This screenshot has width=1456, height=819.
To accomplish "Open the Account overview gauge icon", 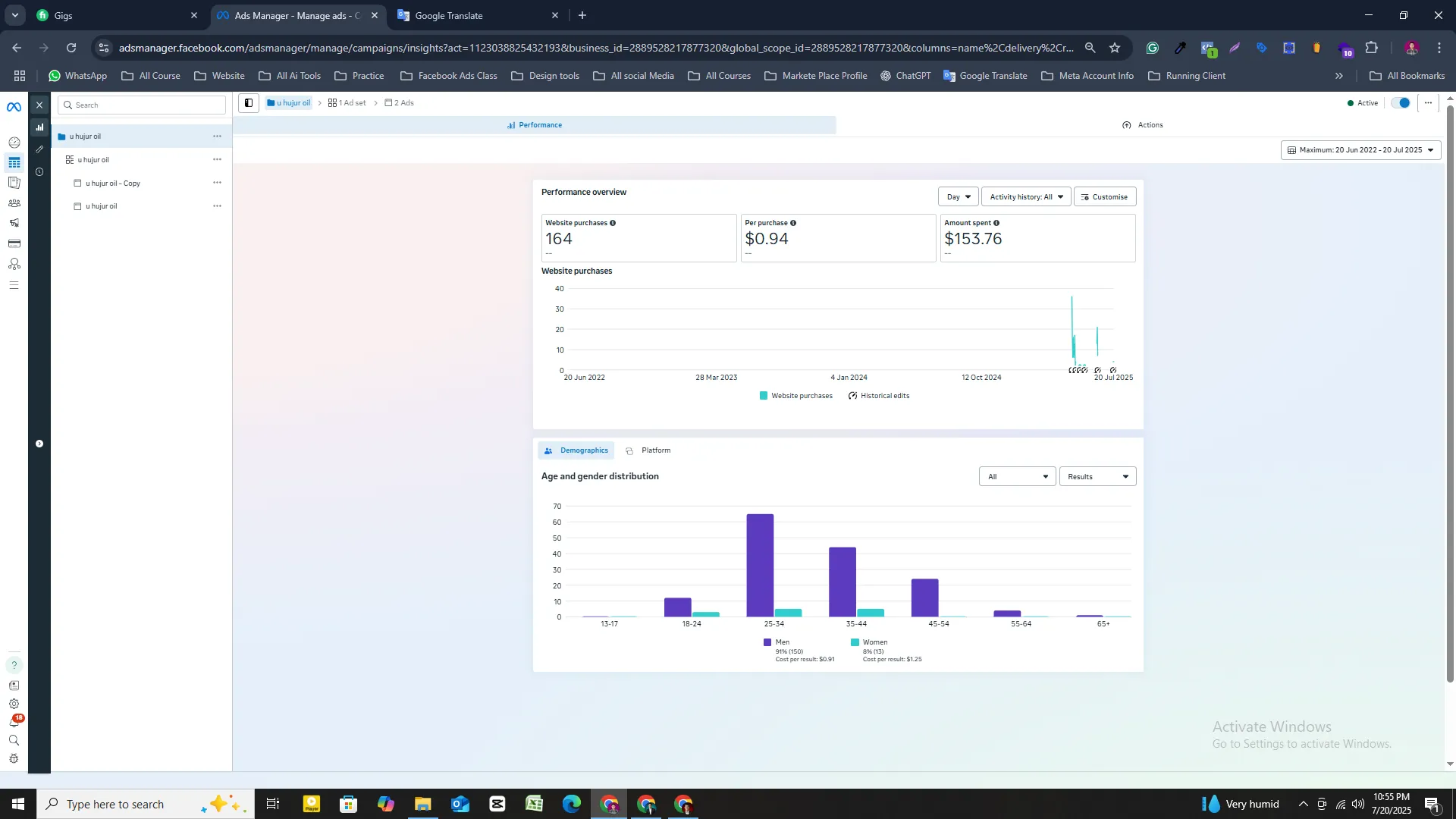I will tap(14, 143).
